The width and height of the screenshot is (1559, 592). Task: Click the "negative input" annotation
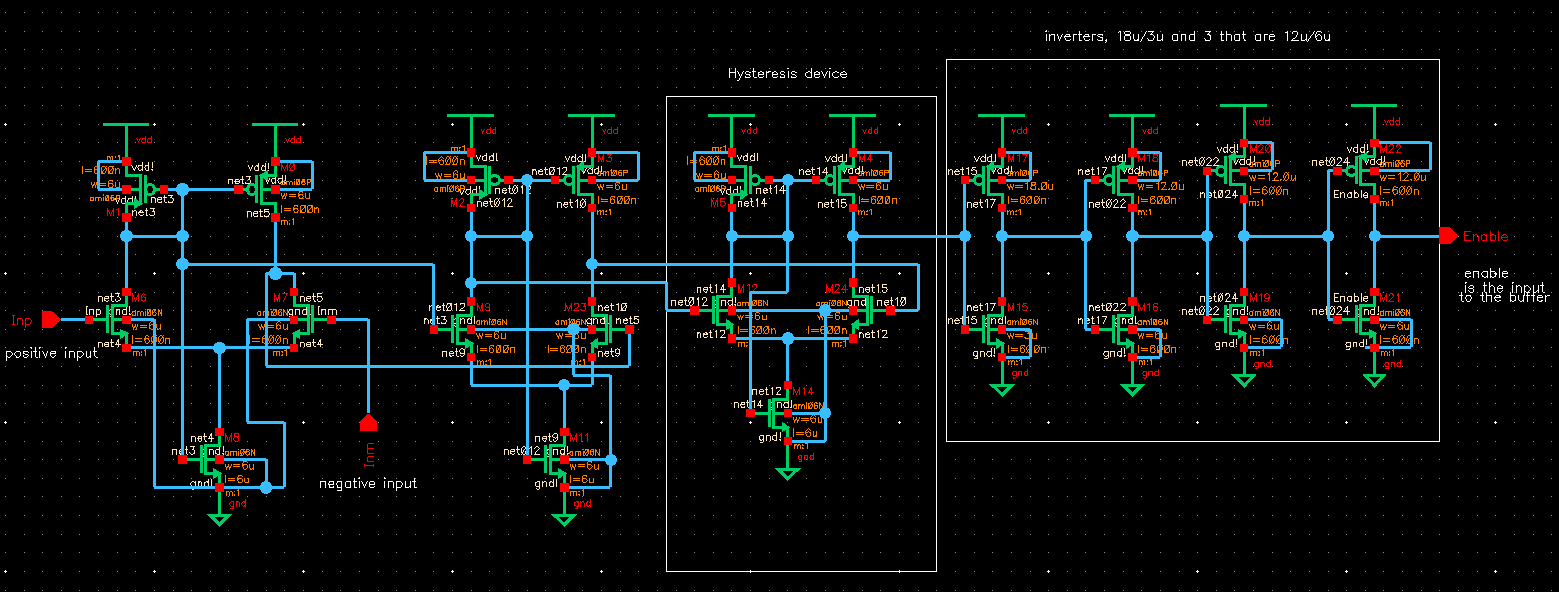pos(368,483)
